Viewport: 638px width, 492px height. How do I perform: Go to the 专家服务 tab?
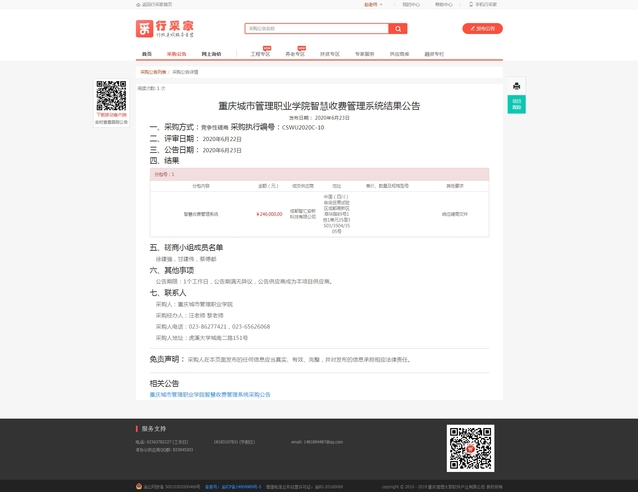pyautogui.click(x=364, y=54)
